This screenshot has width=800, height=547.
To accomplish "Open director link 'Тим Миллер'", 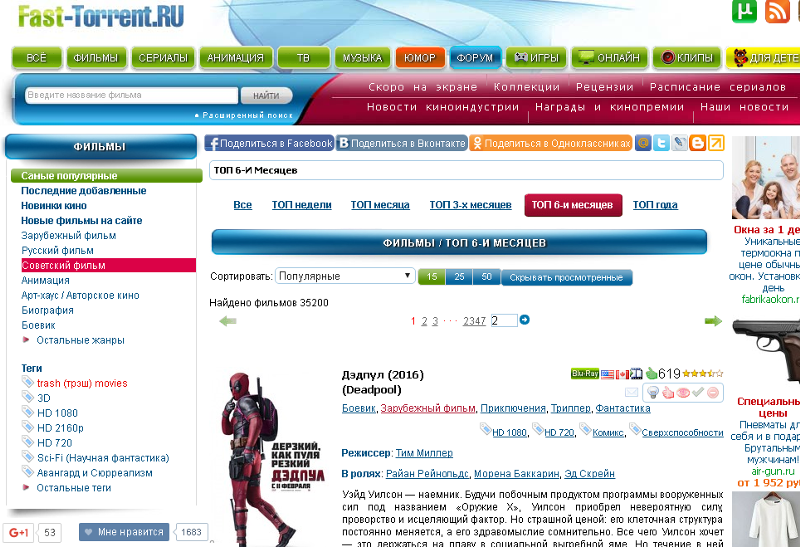I will click(424, 453).
